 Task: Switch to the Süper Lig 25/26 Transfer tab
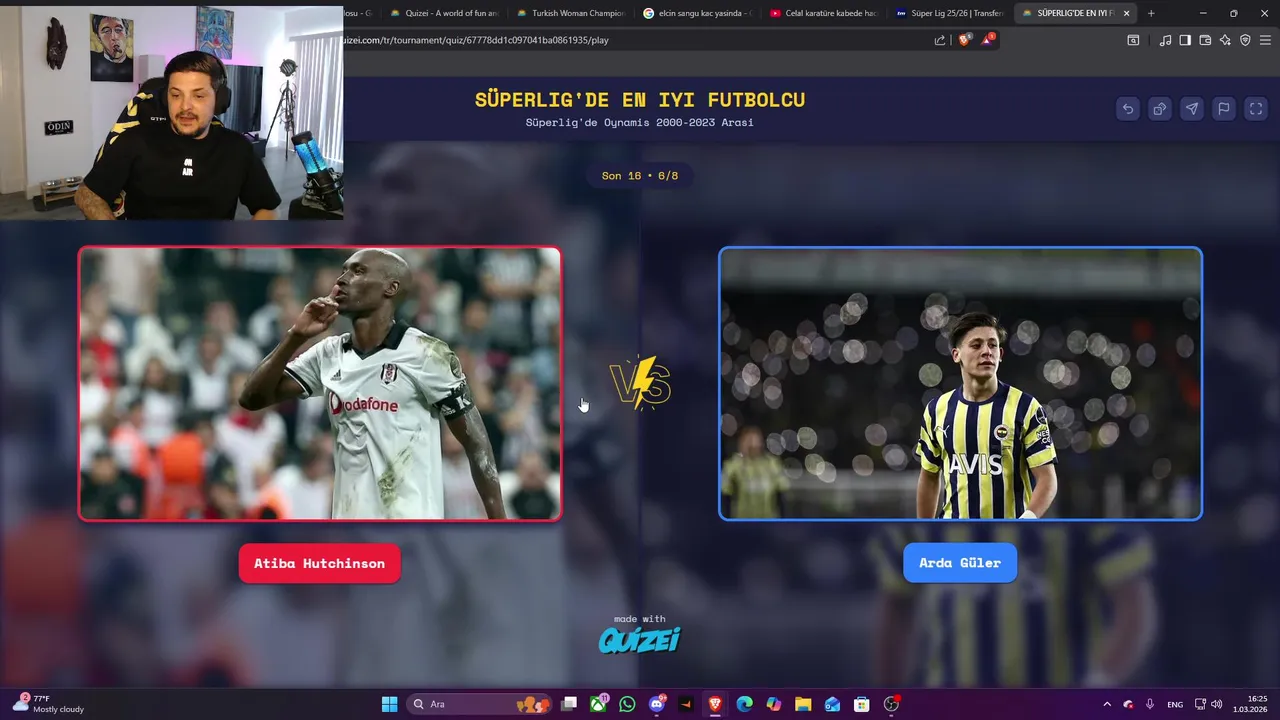click(949, 13)
